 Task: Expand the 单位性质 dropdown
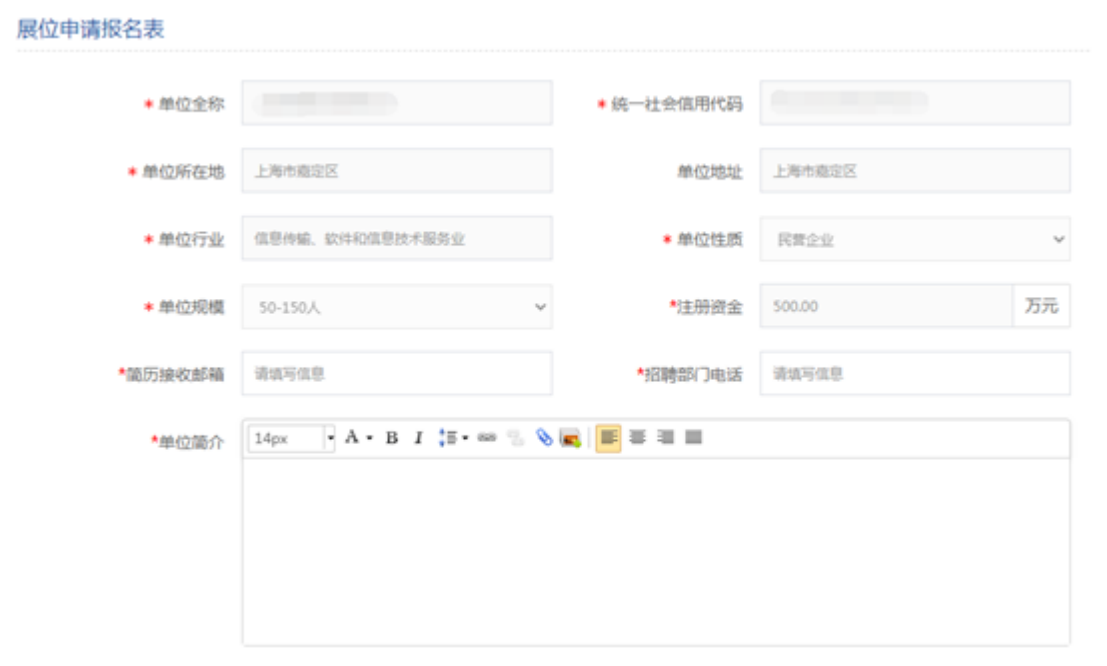pos(914,239)
